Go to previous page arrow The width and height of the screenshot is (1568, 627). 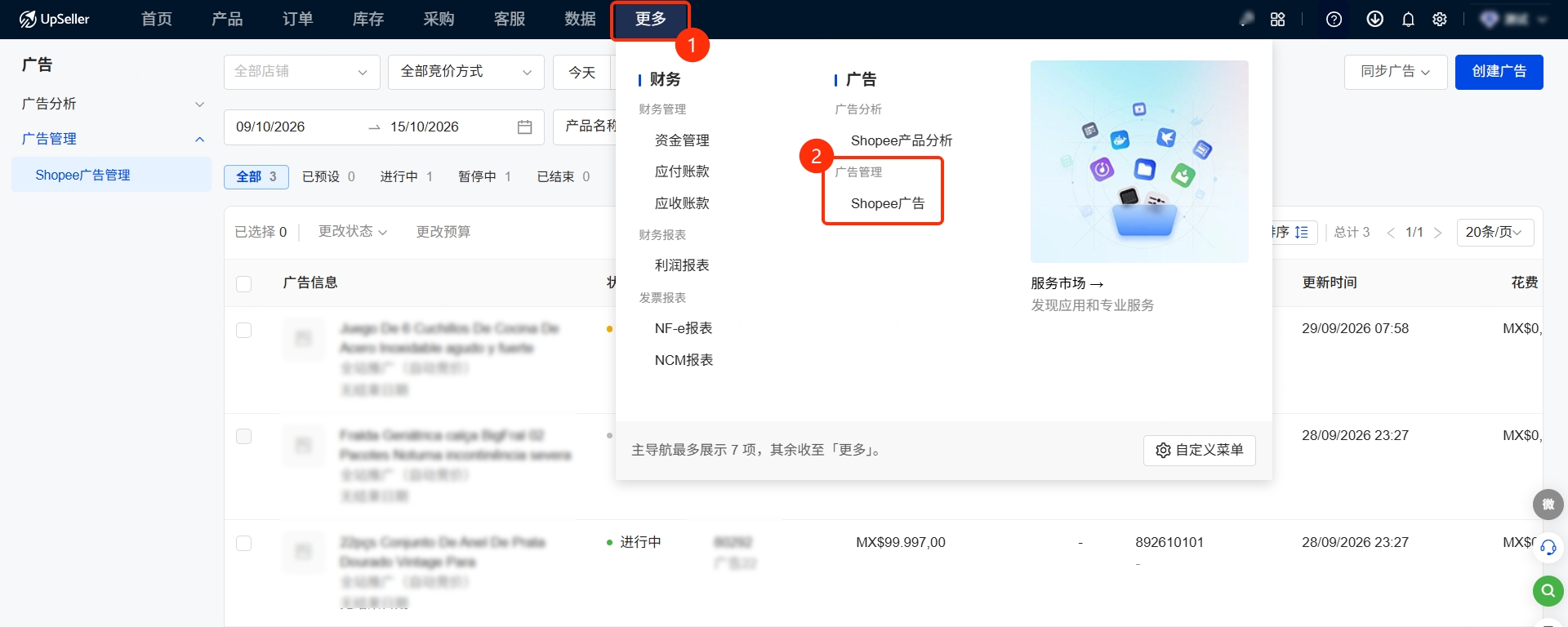(1391, 233)
